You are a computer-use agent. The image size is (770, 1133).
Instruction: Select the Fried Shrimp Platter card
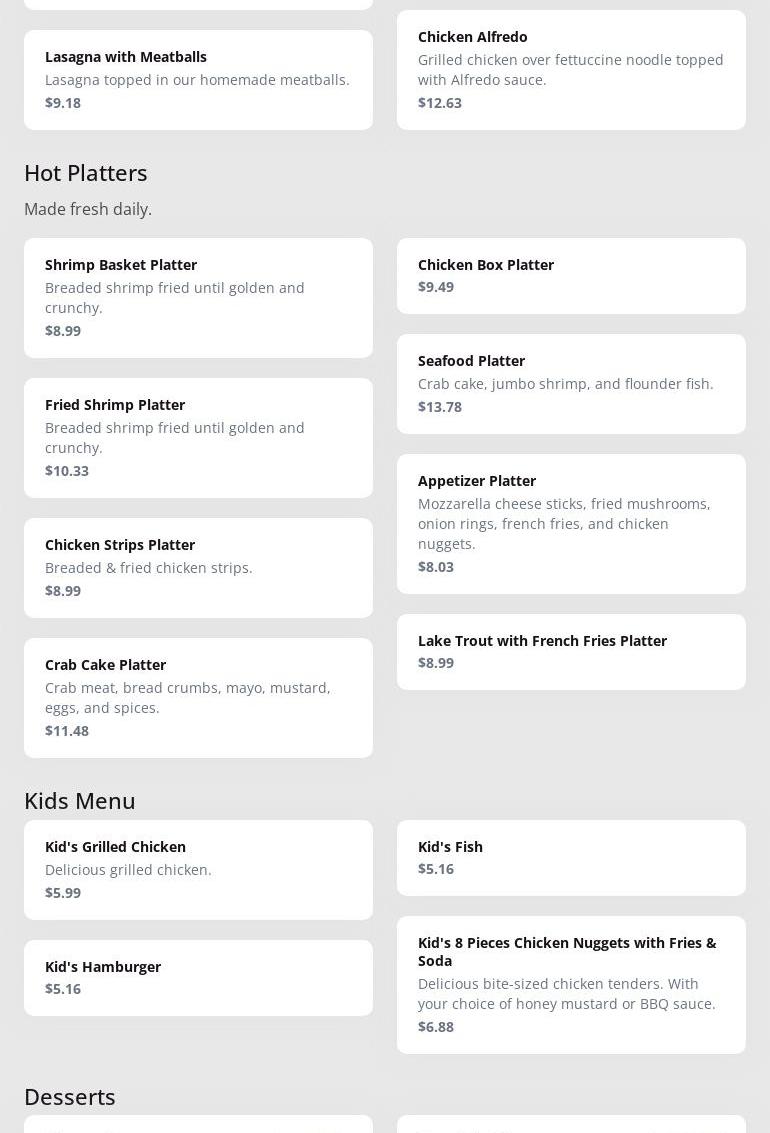click(x=198, y=437)
